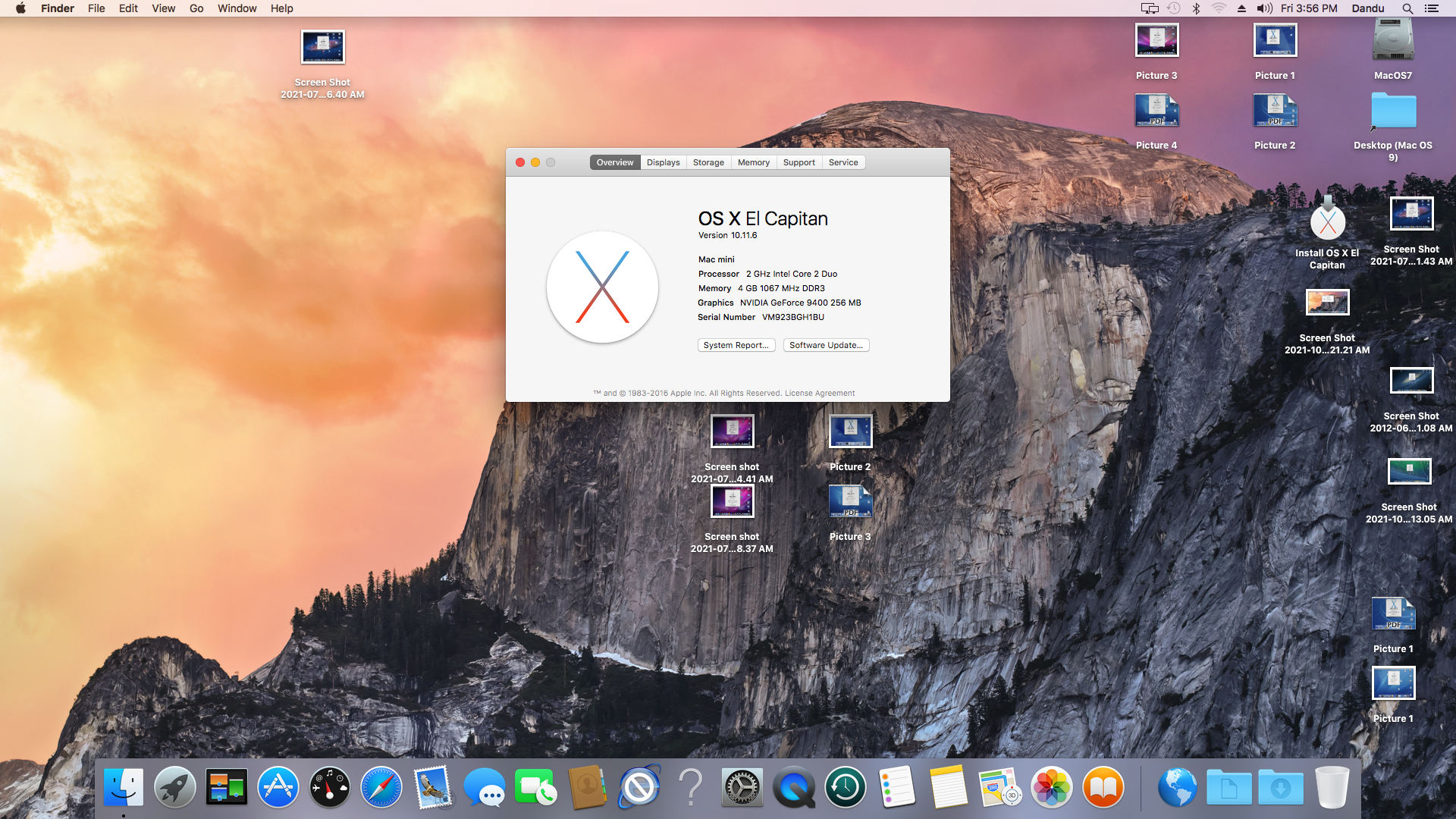Open Dashboard gauge icon in Dock
The image size is (1456, 819).
click(329, 787)
